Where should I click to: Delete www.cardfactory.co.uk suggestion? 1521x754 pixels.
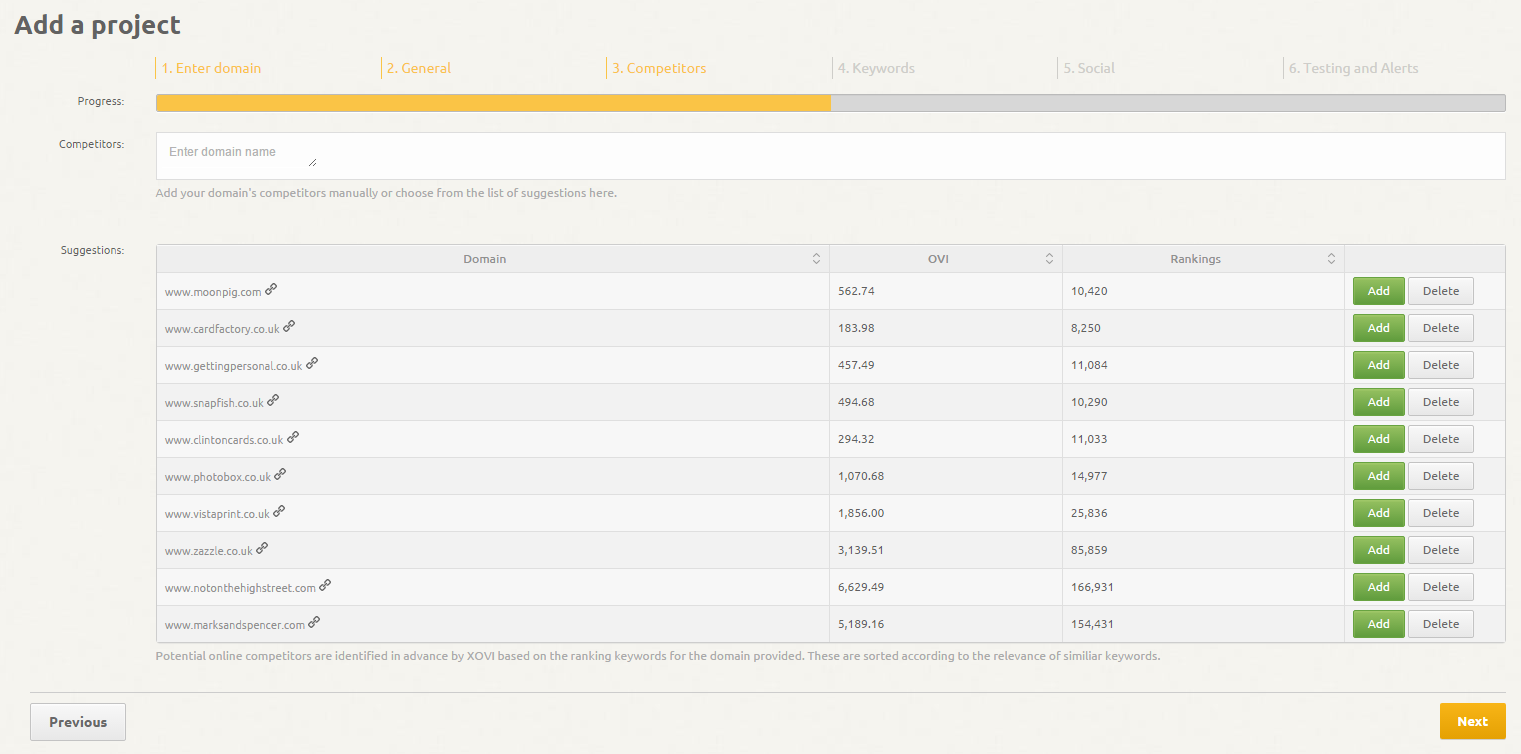[1441, 328]
